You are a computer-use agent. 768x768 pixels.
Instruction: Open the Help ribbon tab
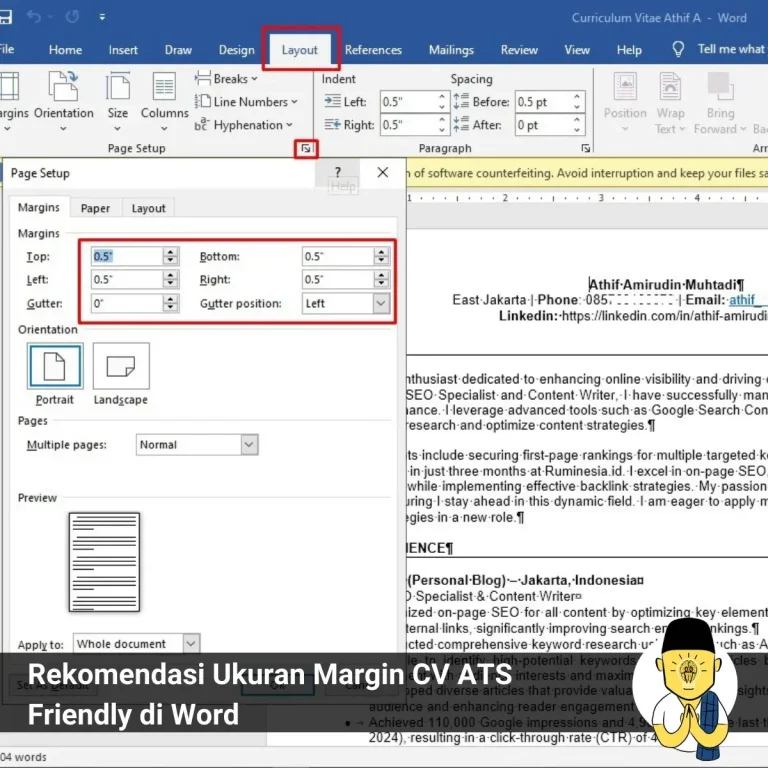pyautogui.click(x=629, y=50)
